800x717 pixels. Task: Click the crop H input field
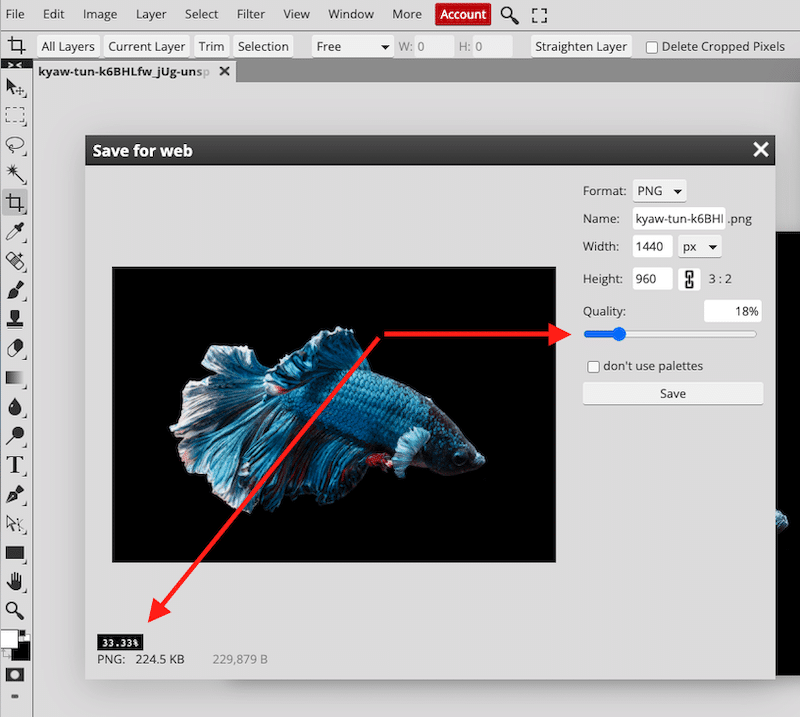[x=492, y=46]
